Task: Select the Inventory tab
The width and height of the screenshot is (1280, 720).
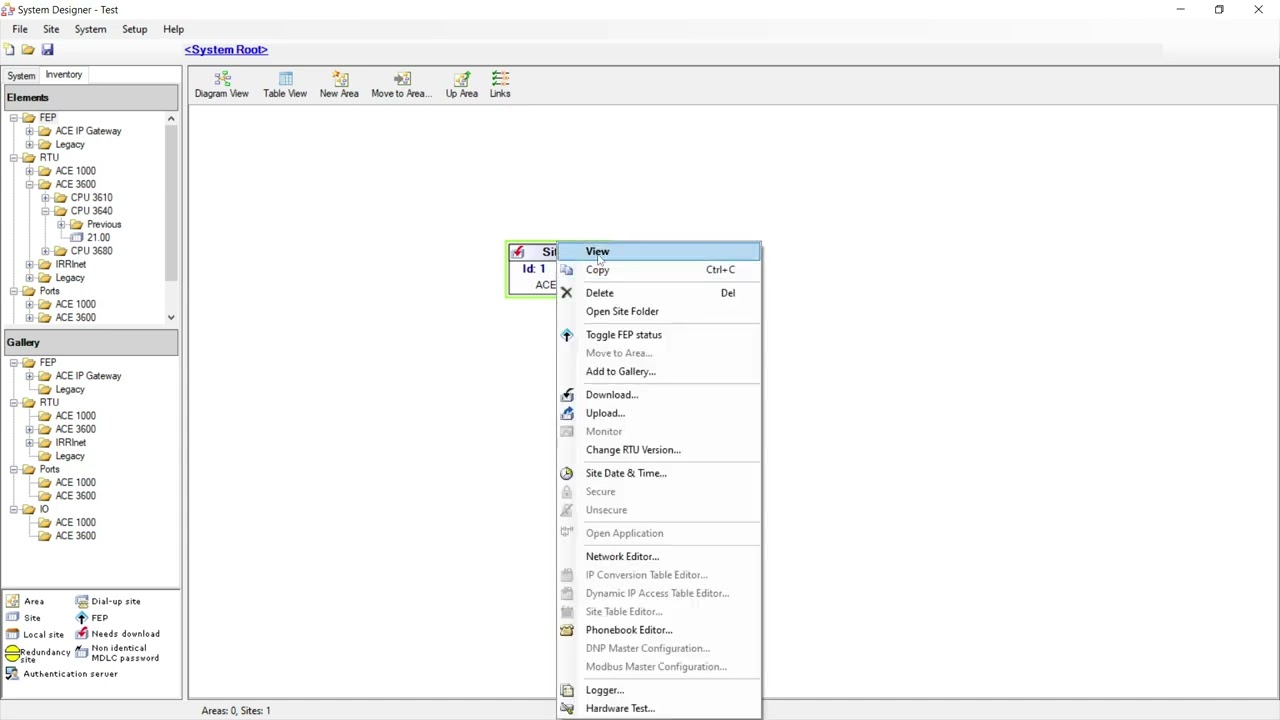Action: pyautogui.click(x=63, y=75)
